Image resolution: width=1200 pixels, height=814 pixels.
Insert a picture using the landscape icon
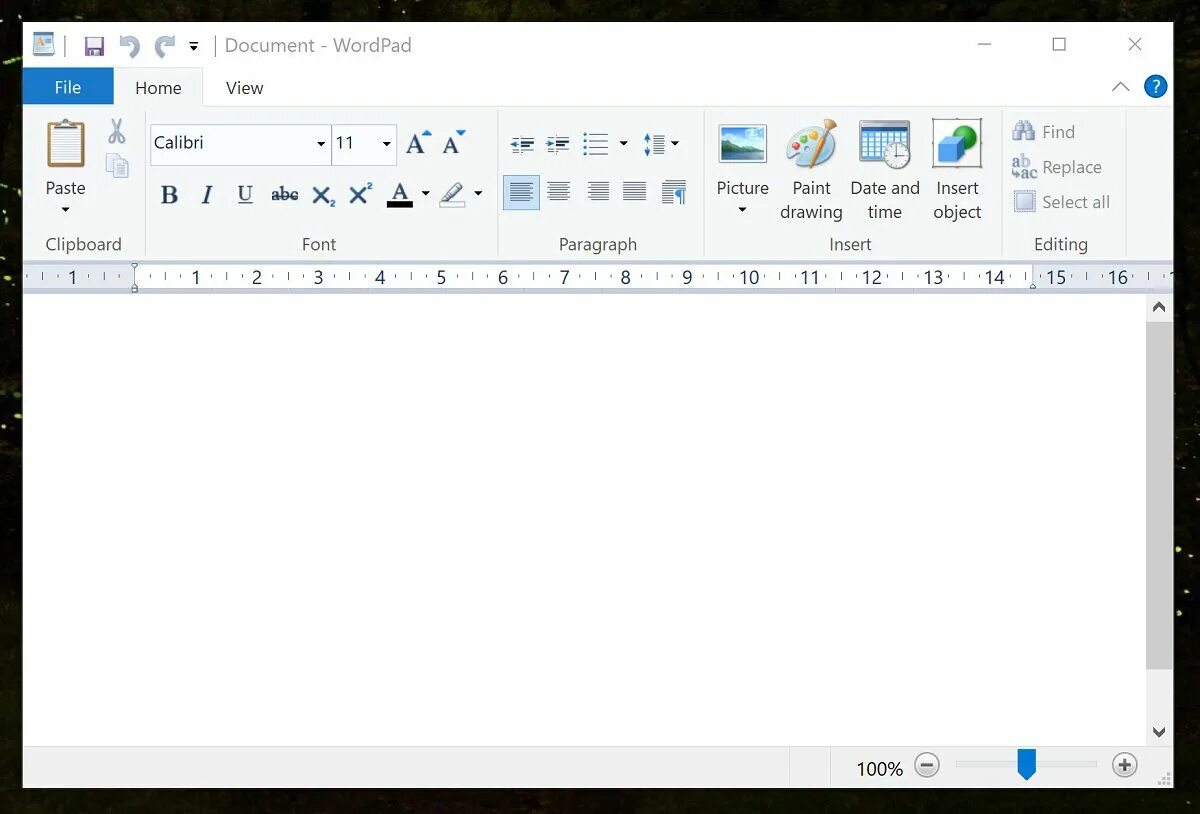click(743, 145)
